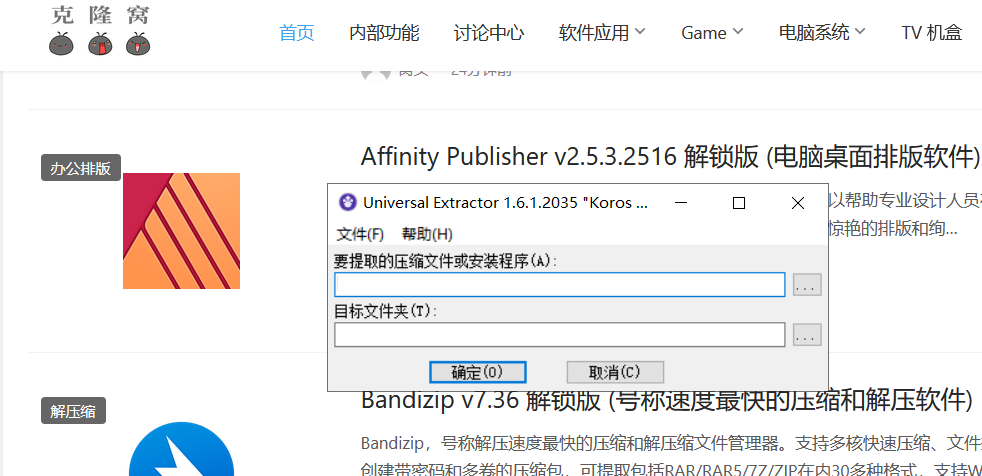Expand the 电脑系统 dropdown menu
This screenshot has height=476, width=982.
coord(822,33)
